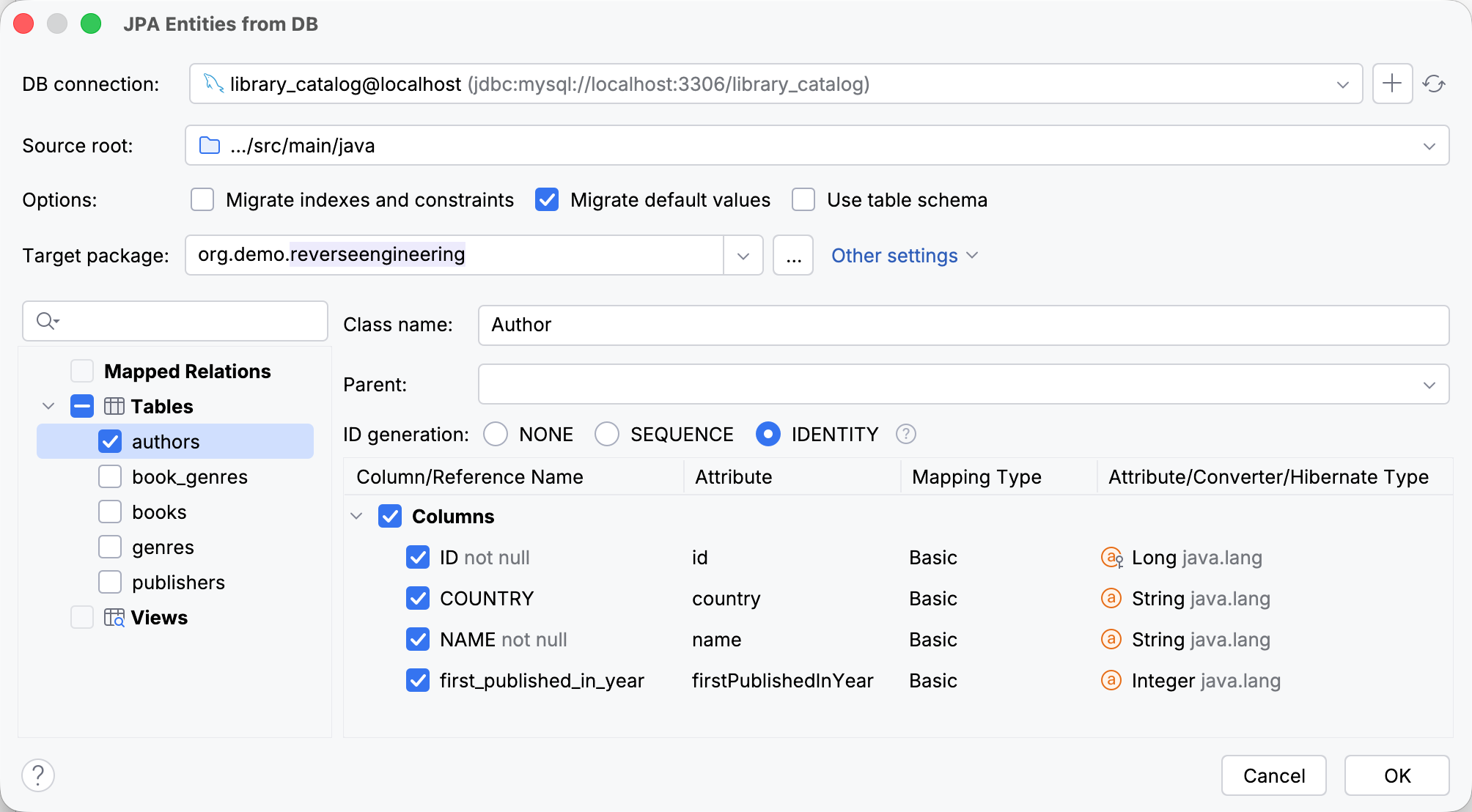Screen dimensions: 1472x812
Task: Click the attribute icon in the NAME row
Action: tap(1111, 640)
